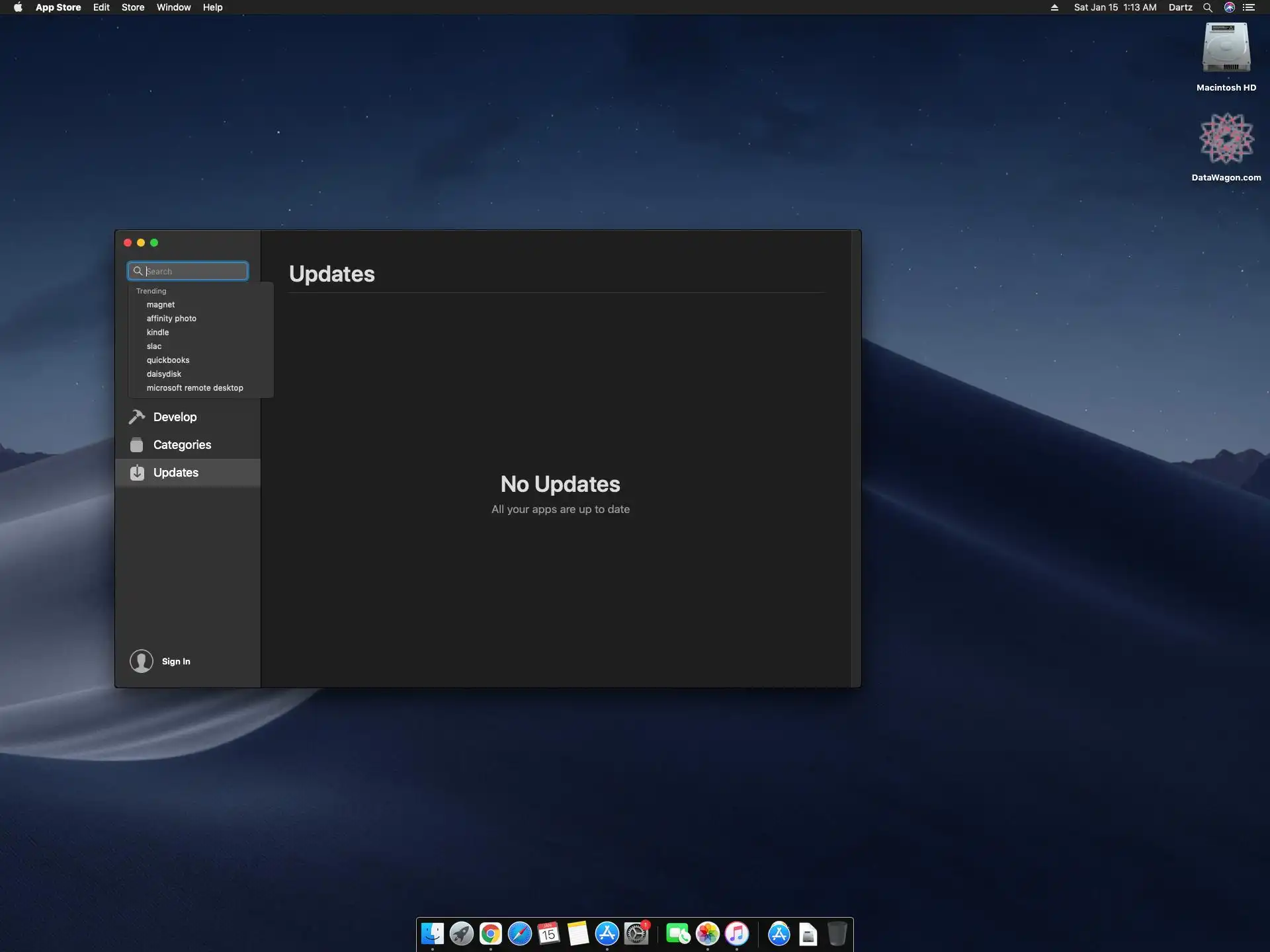The image size is (1270, 952).
Task: Choose trending suggestion 'magnet'
Action: 161,305
